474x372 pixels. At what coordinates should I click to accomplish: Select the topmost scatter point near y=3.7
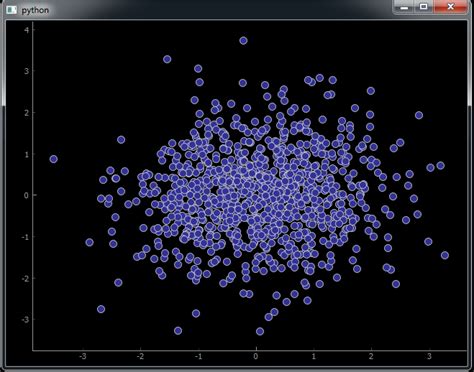click(243, 41)
